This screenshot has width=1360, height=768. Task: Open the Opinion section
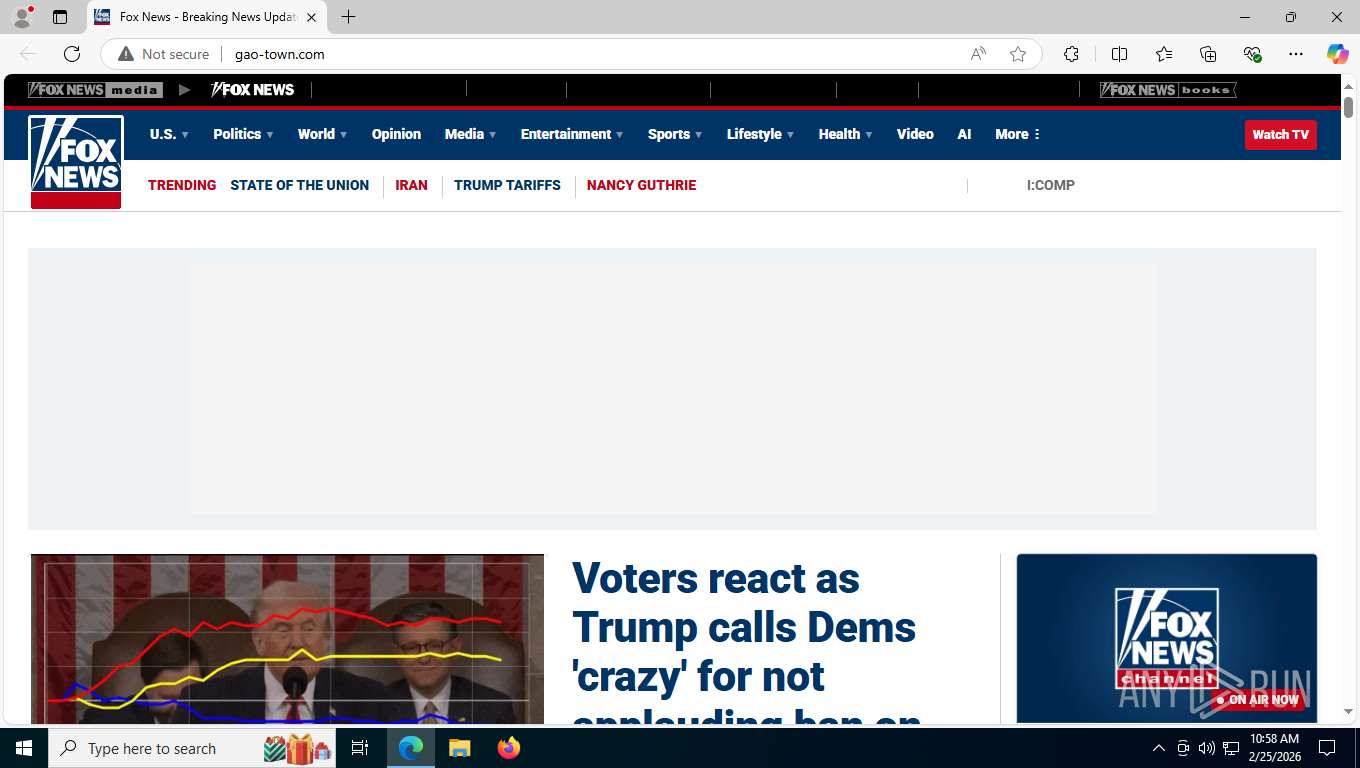(x=396, y=134)
